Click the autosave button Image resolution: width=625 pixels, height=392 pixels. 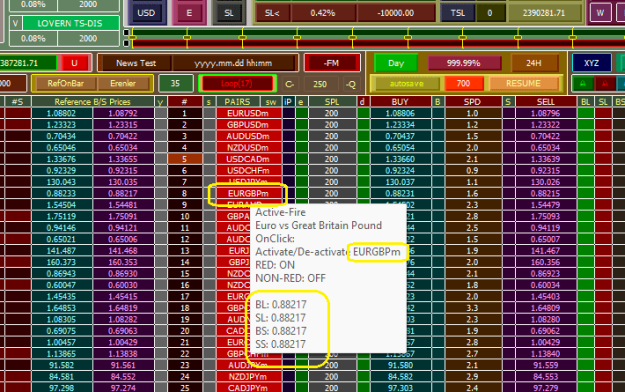(407, 83)
